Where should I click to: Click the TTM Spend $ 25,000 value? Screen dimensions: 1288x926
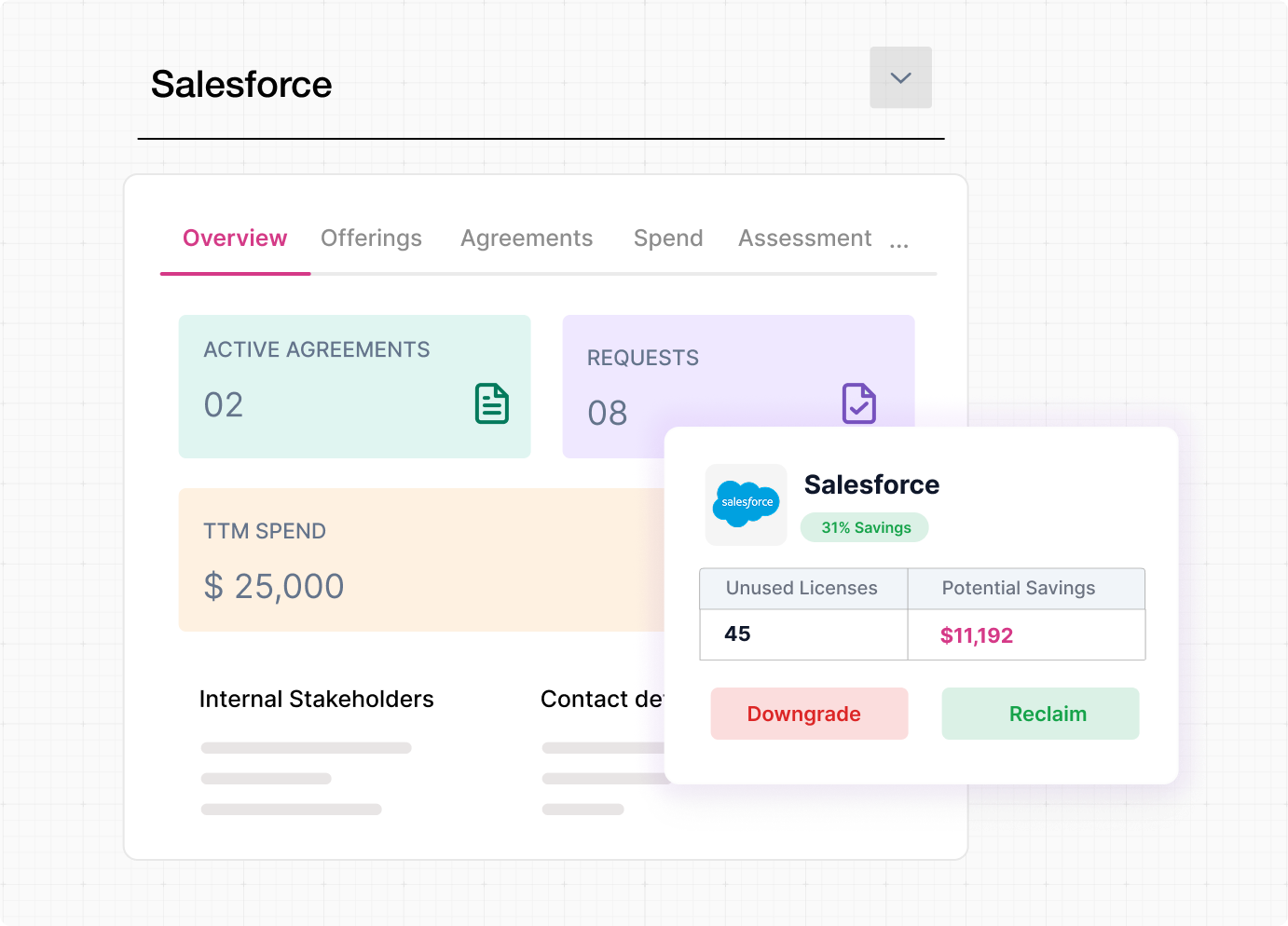[x=274, y=587]
